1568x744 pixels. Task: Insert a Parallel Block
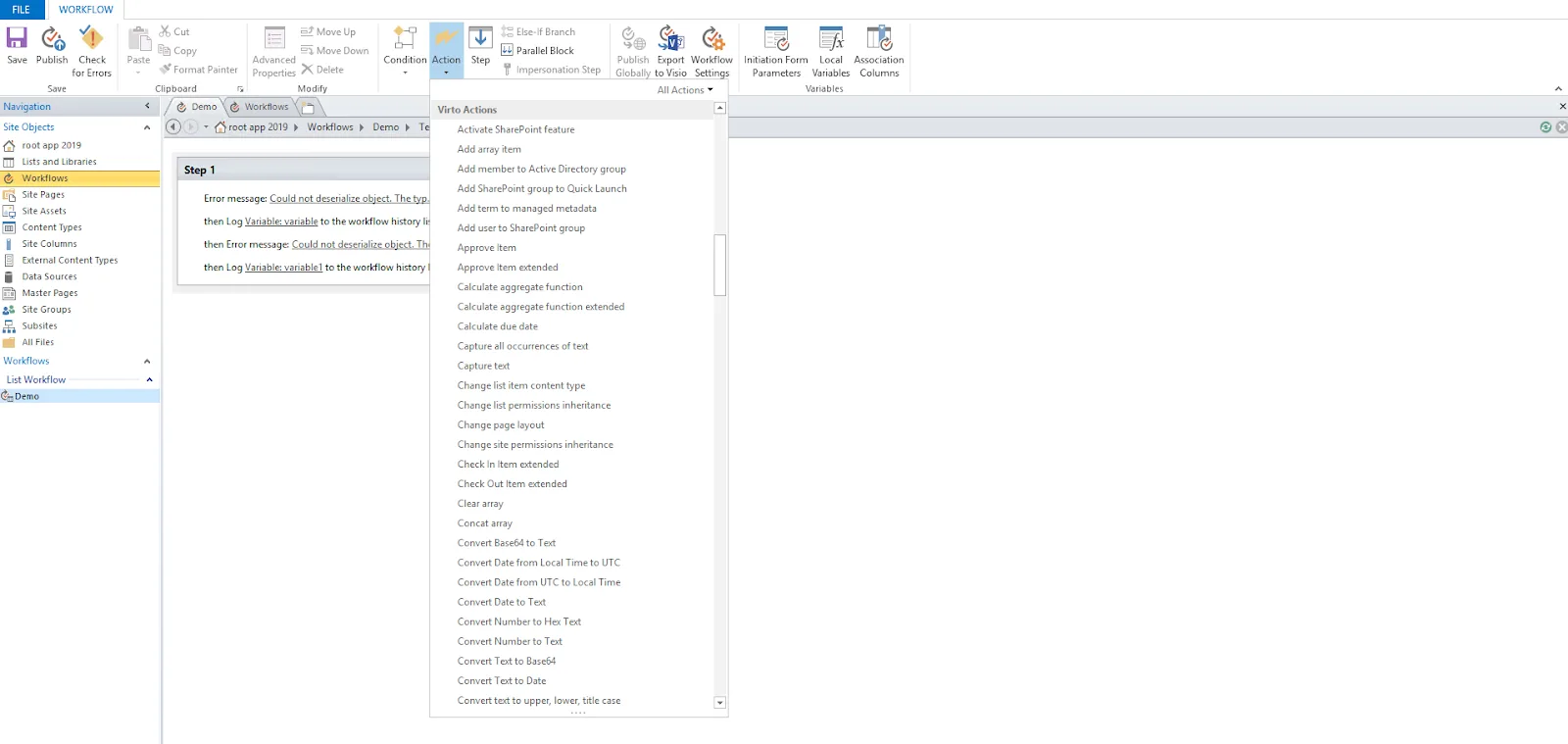[x=537, y=51]
